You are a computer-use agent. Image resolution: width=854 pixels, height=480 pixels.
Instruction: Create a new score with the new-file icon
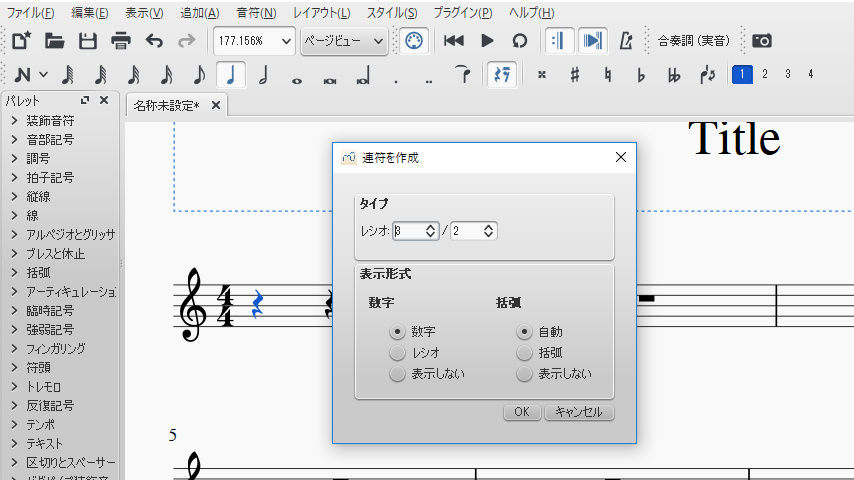21,41
